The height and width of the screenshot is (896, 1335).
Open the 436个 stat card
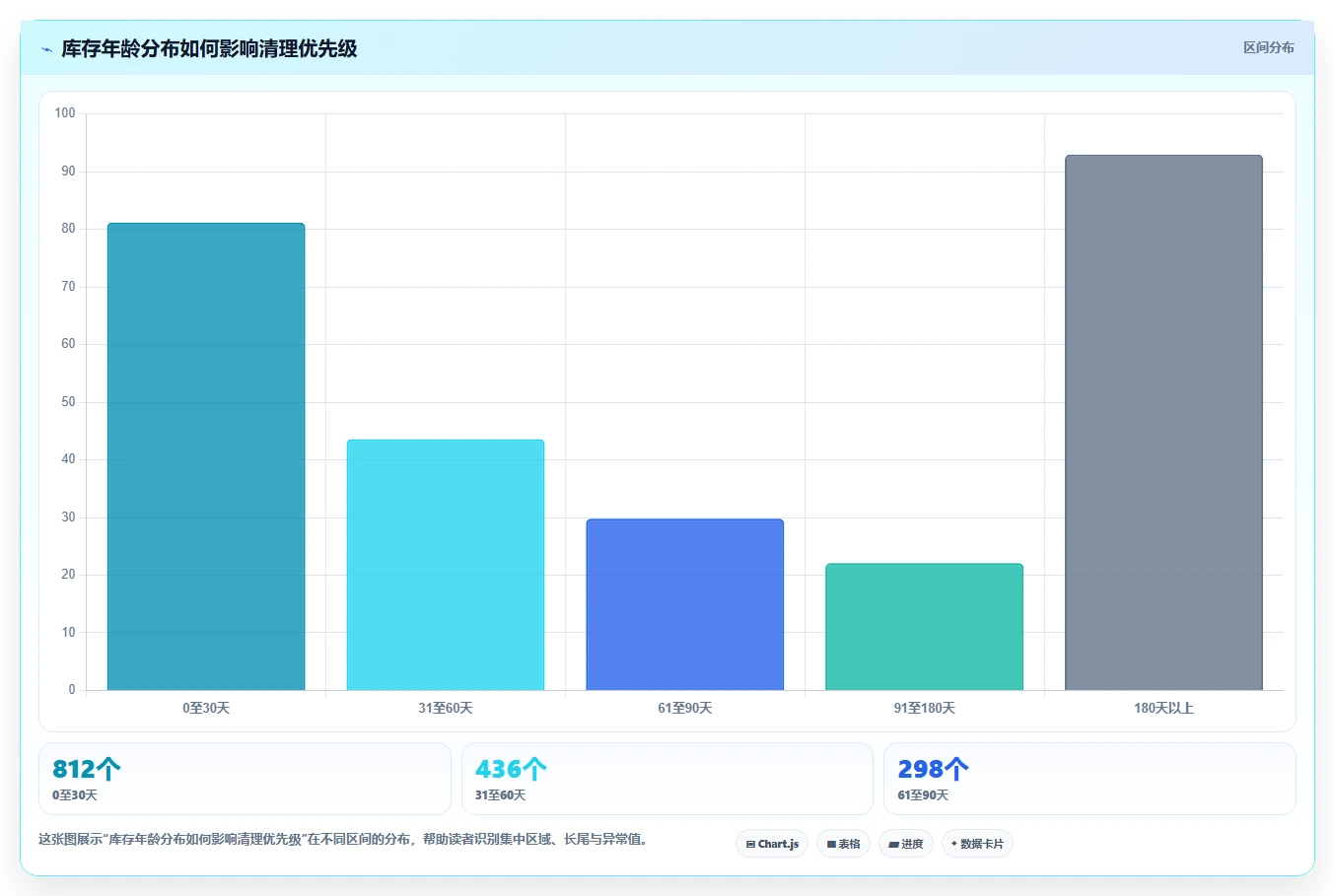pyautogui.click(x=667, y=779)
